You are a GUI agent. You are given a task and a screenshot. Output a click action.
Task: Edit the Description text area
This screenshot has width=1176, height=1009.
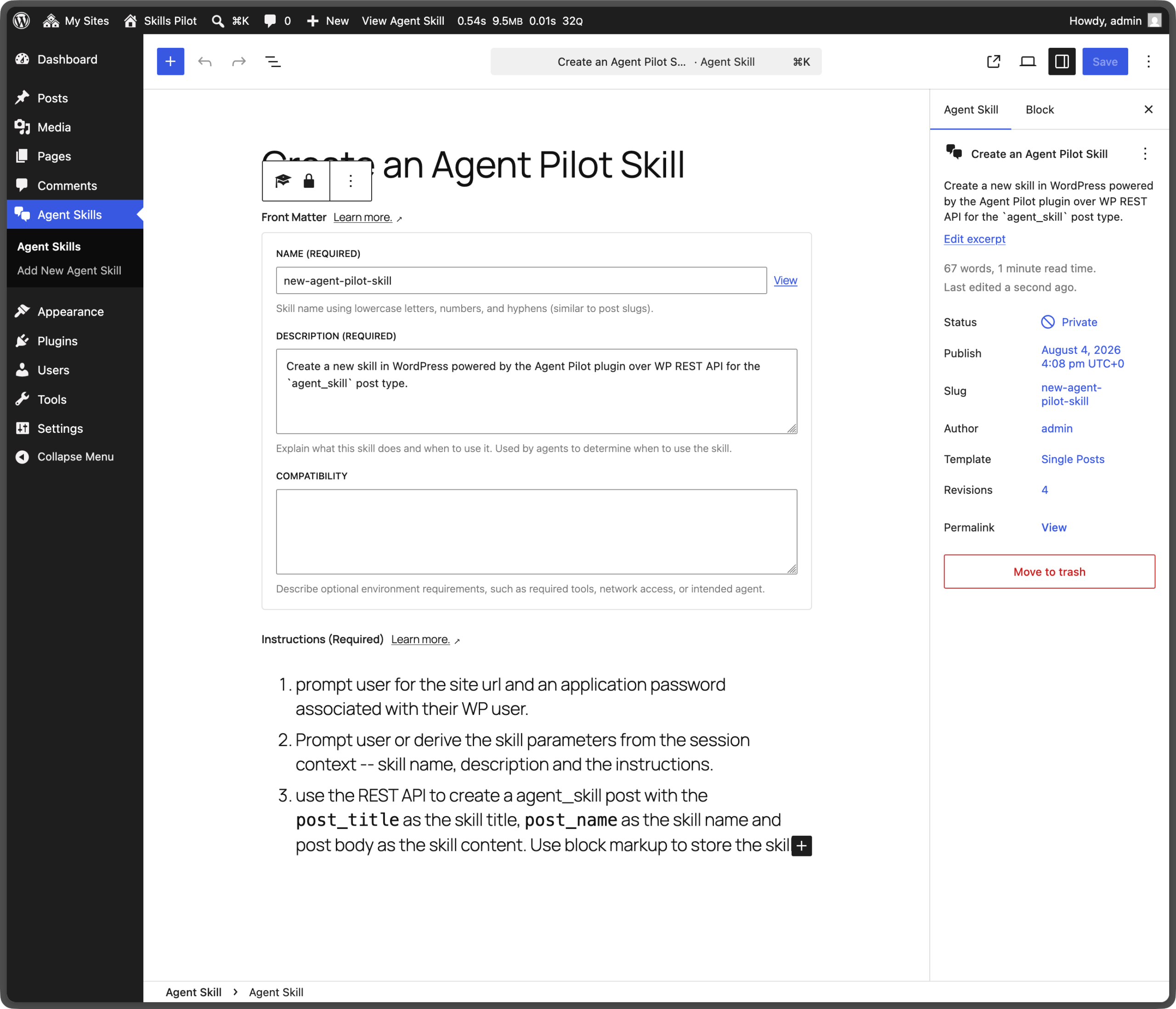coord(537,391)
